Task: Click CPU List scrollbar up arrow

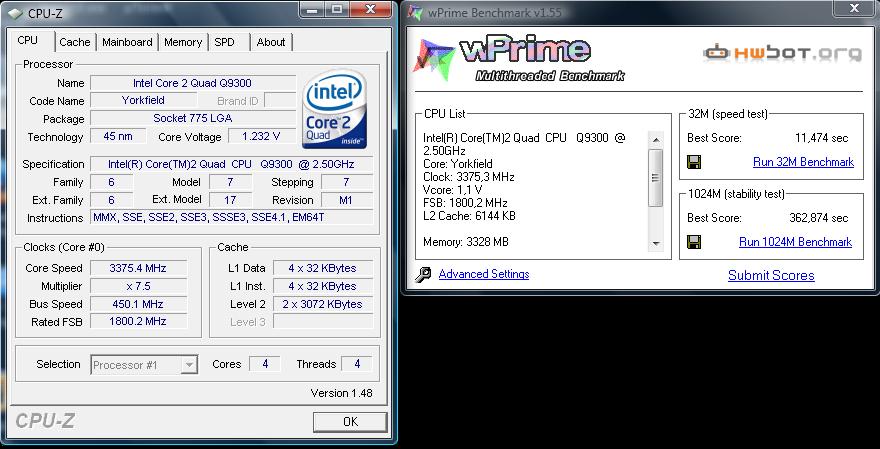Action: [656, 140]
